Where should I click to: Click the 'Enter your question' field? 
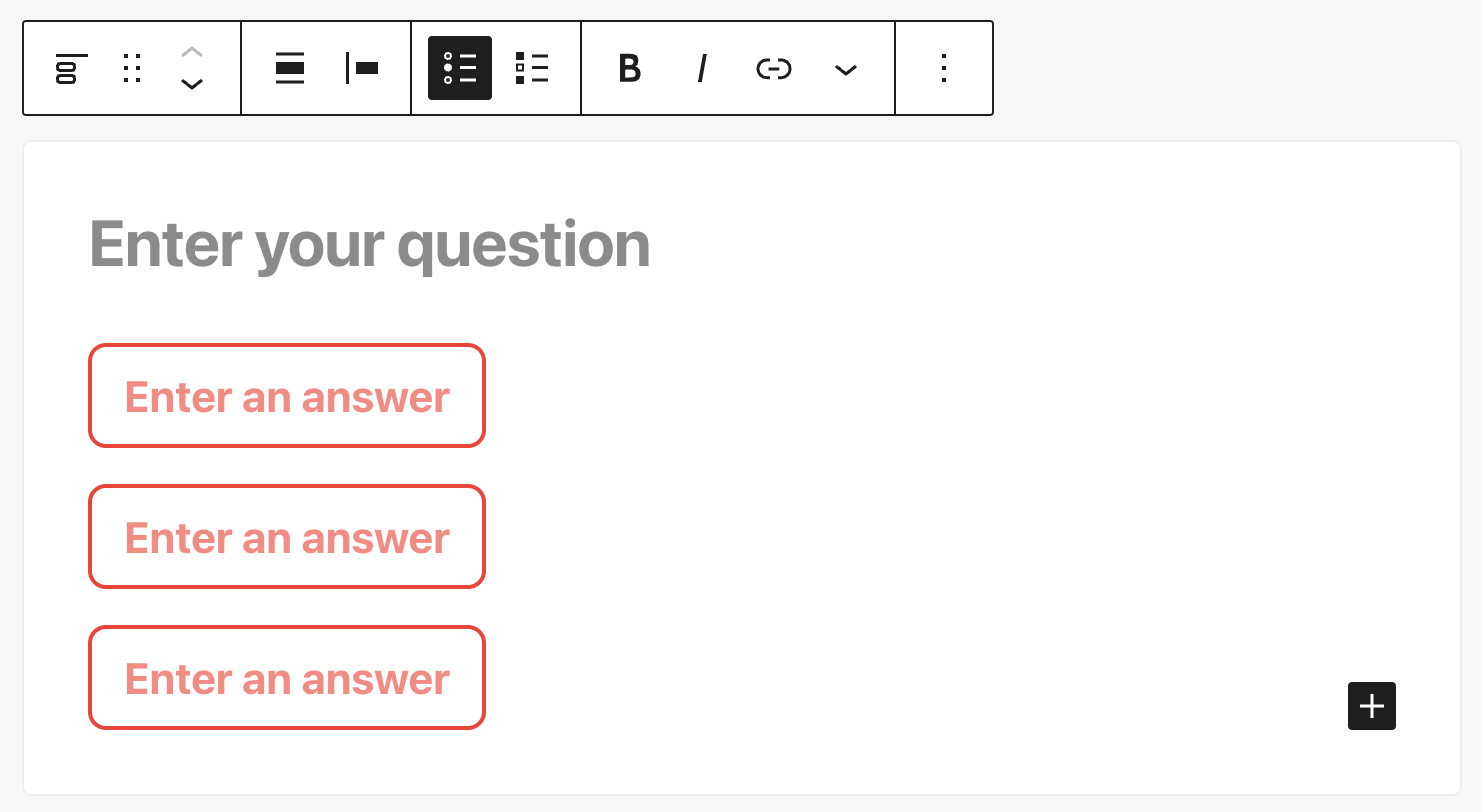[370, 244]
